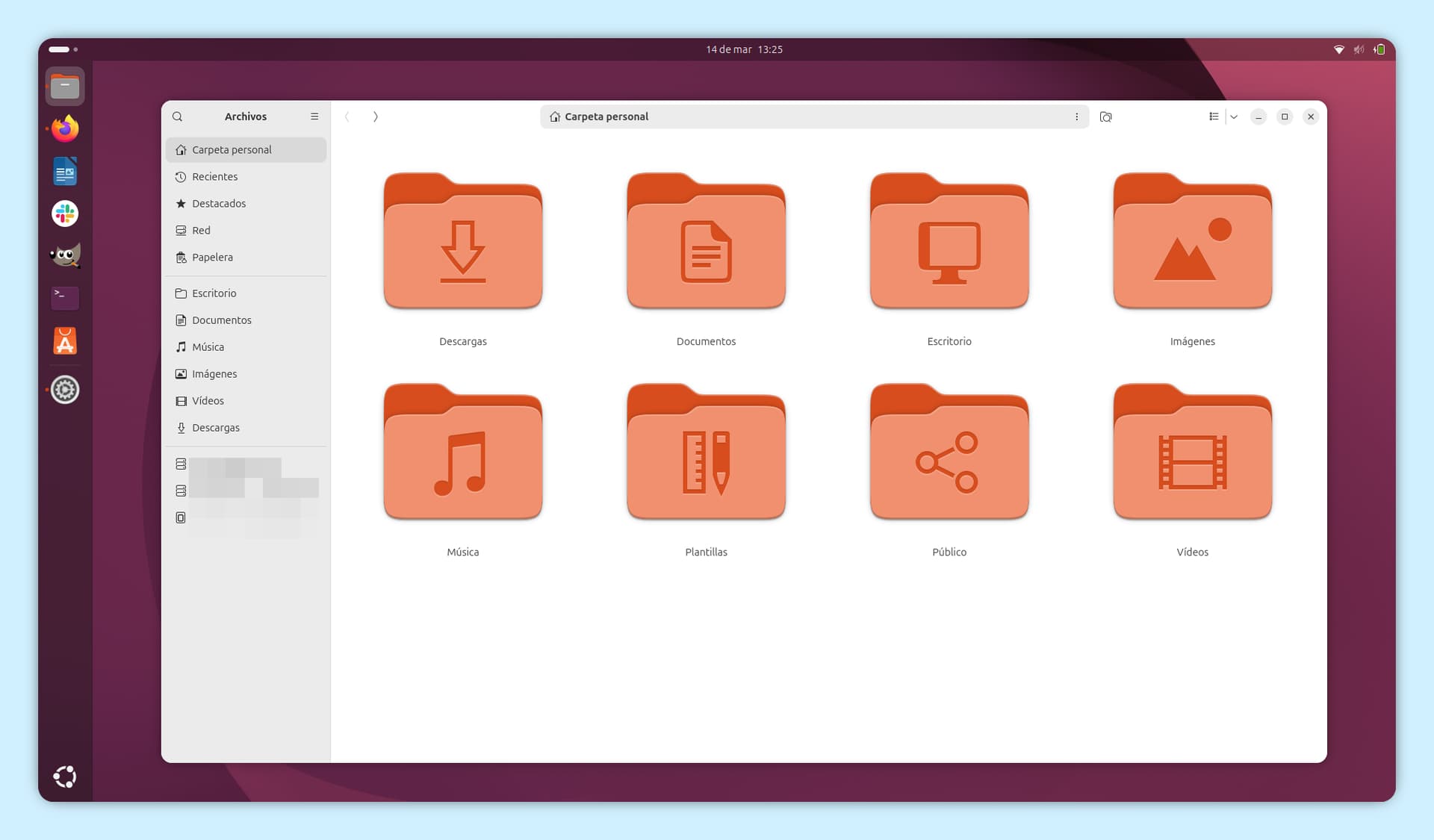Select Escritorio bookmark in the sidebar
This screenshot has height=840, width=1434.
[x=246, y=293]
